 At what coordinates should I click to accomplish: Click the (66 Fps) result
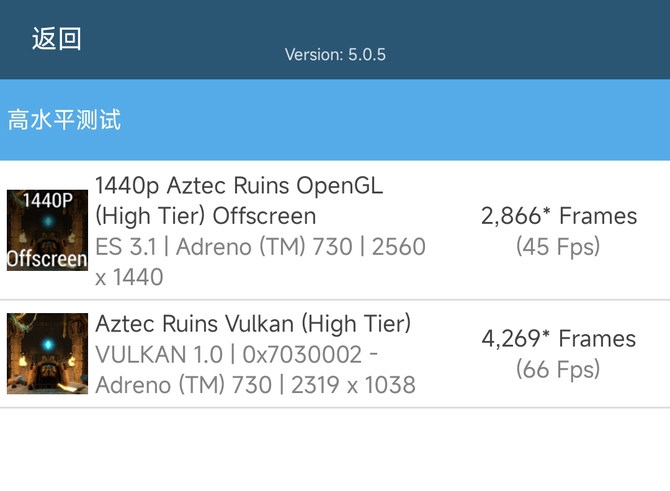(558, 369)
